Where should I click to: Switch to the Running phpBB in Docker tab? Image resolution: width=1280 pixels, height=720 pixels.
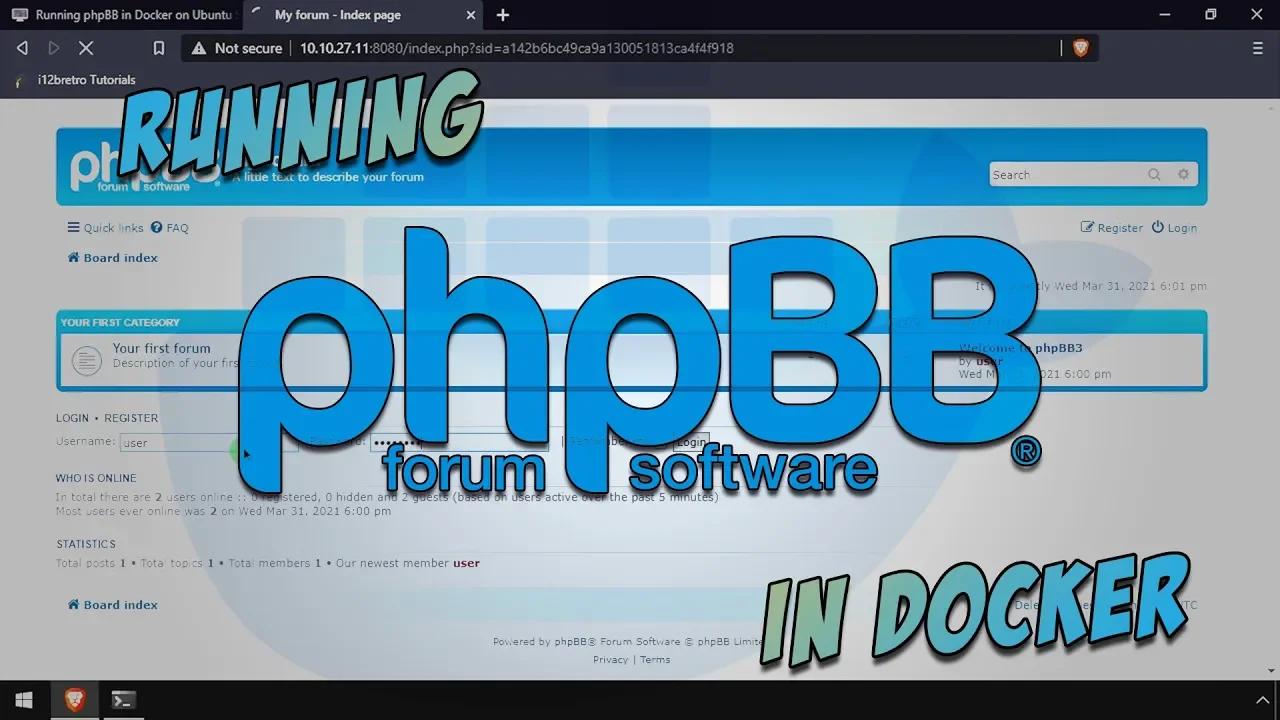click(120, 15)
